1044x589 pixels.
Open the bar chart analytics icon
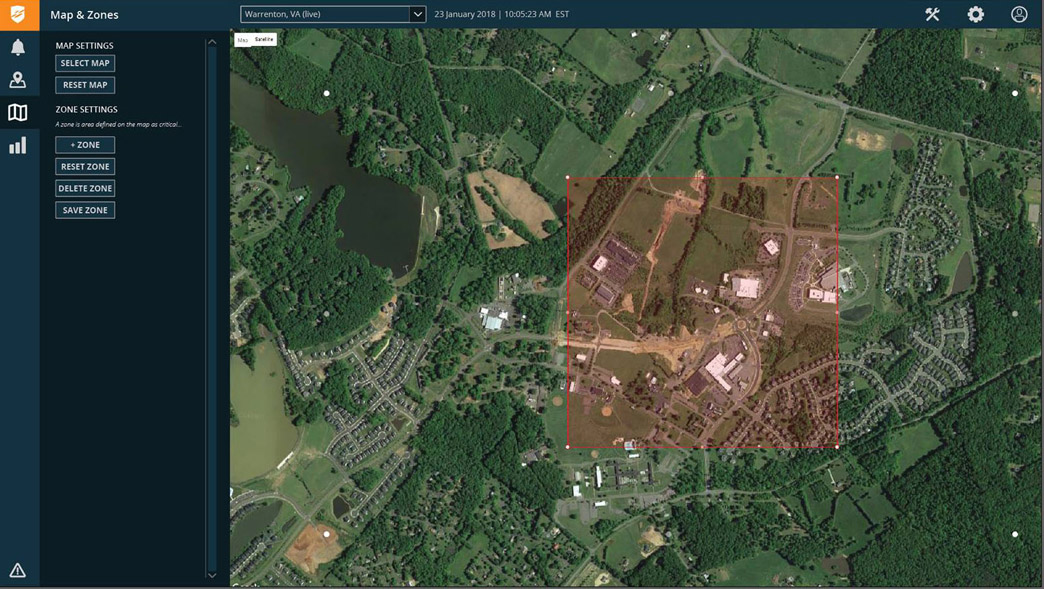point(18,146)
